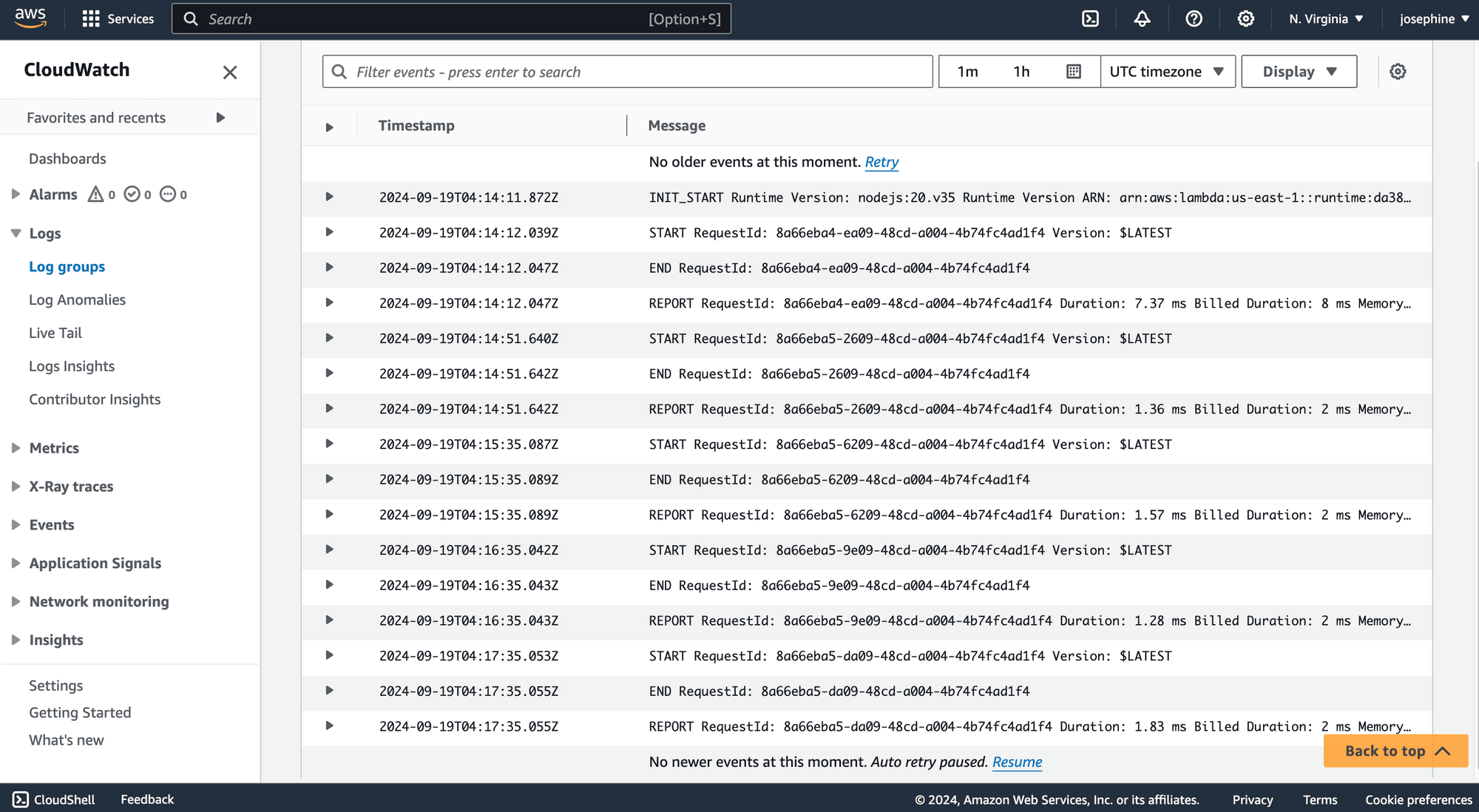Screen dimensions: 1479x812
Task: Open the calendar date range picker
Action: click(1074, 72)
